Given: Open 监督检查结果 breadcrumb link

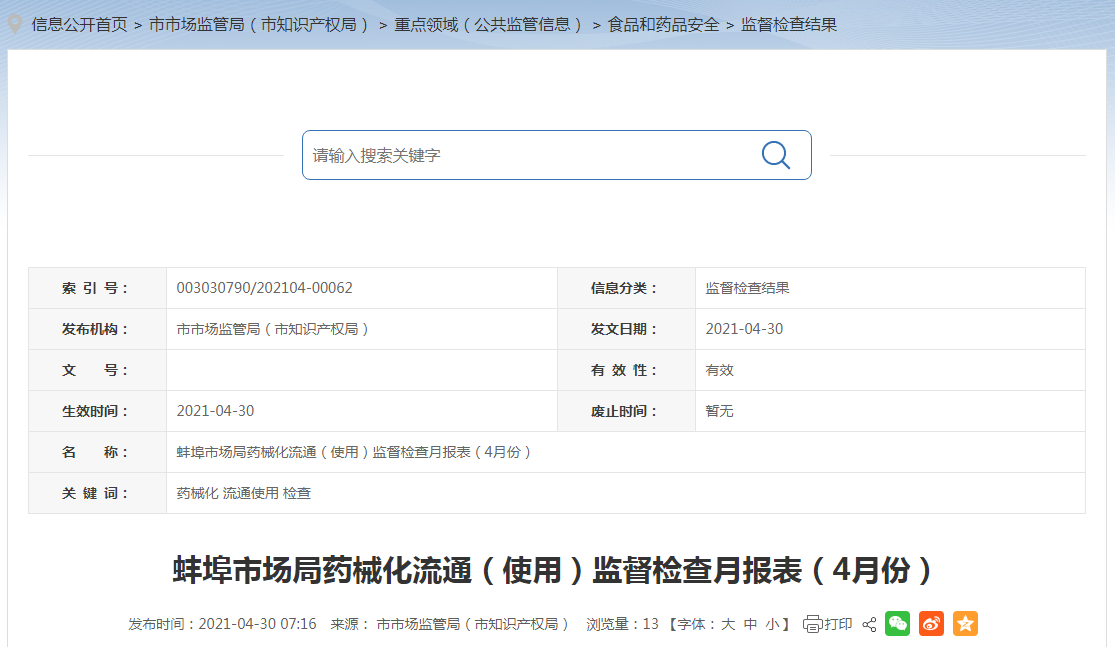Looking at the screenshot, I should pyautogui.click(x=789, y=25).
